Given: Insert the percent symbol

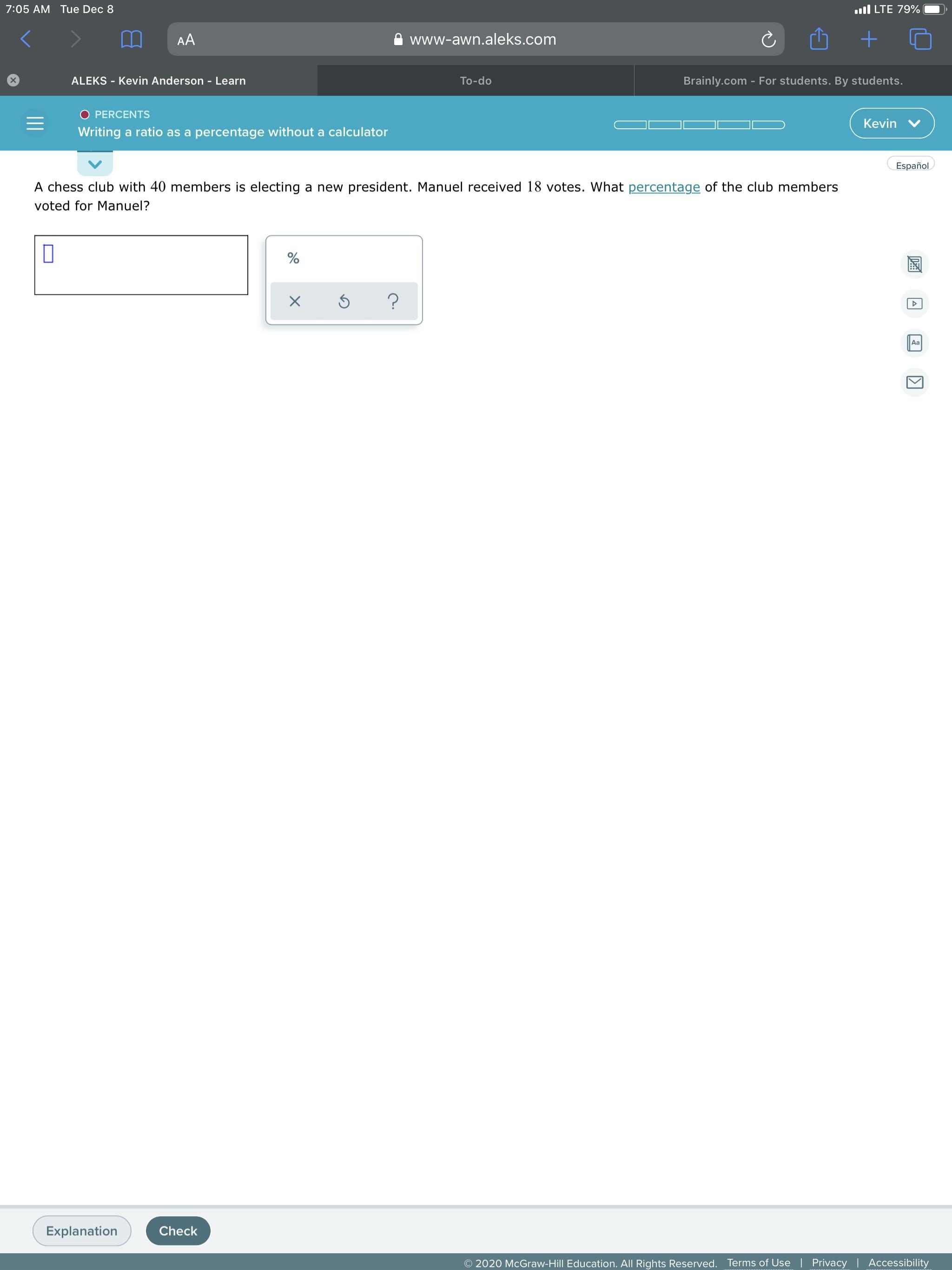Looking at the screenshot, I should (293, 258).
